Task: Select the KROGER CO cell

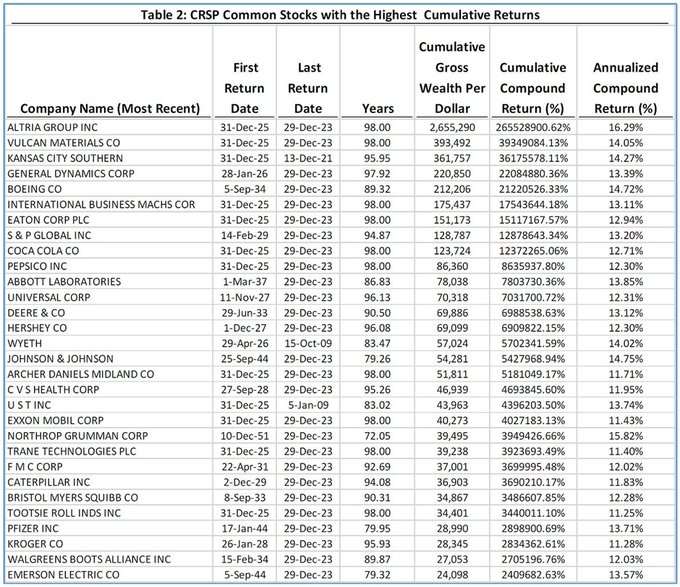Action: click(x=35, y=544)
